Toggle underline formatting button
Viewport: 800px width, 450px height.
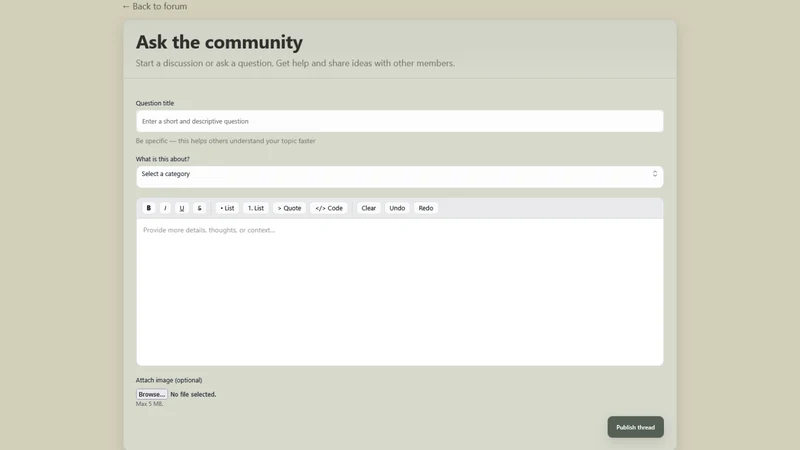tap(182, 208)
